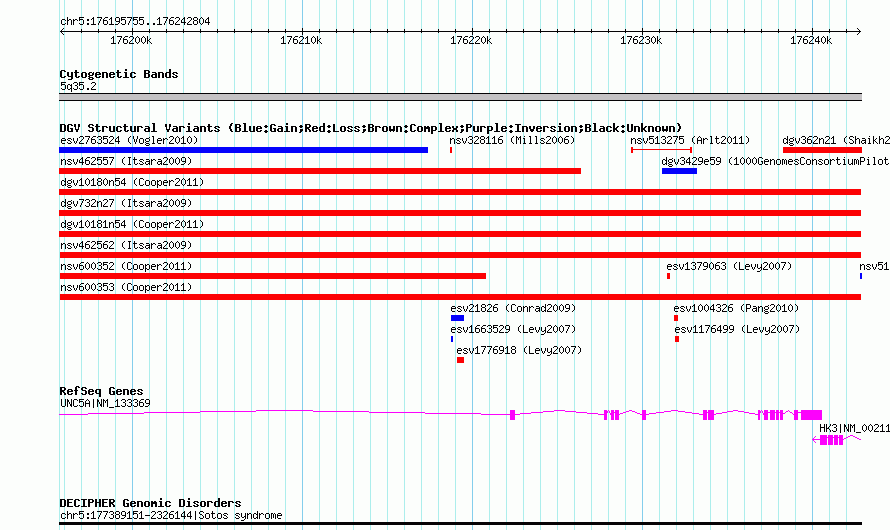Select the HK3|NM_00211 gene label
The height and width of the screenshot is (530, 890).
(854, 428)
